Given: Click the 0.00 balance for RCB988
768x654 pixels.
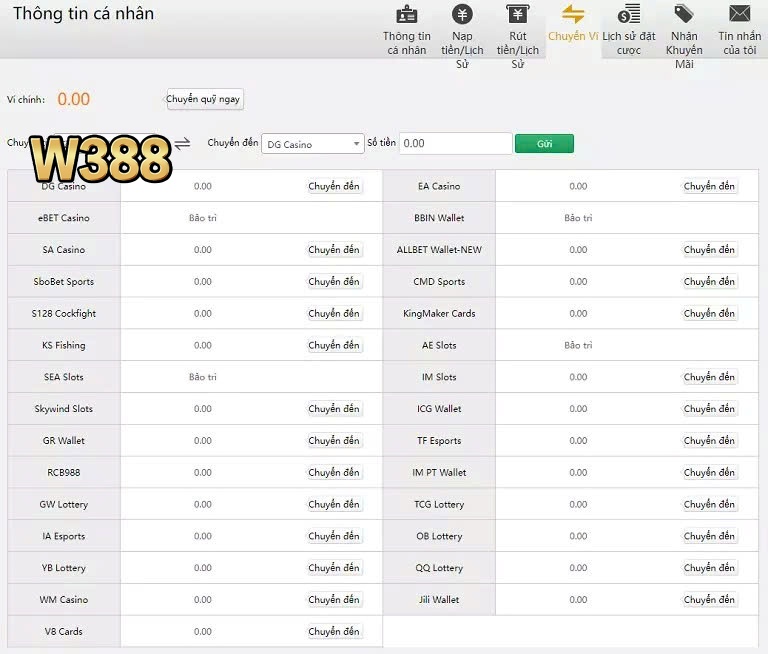Looking at the screenshot, I should click(203, 473).
